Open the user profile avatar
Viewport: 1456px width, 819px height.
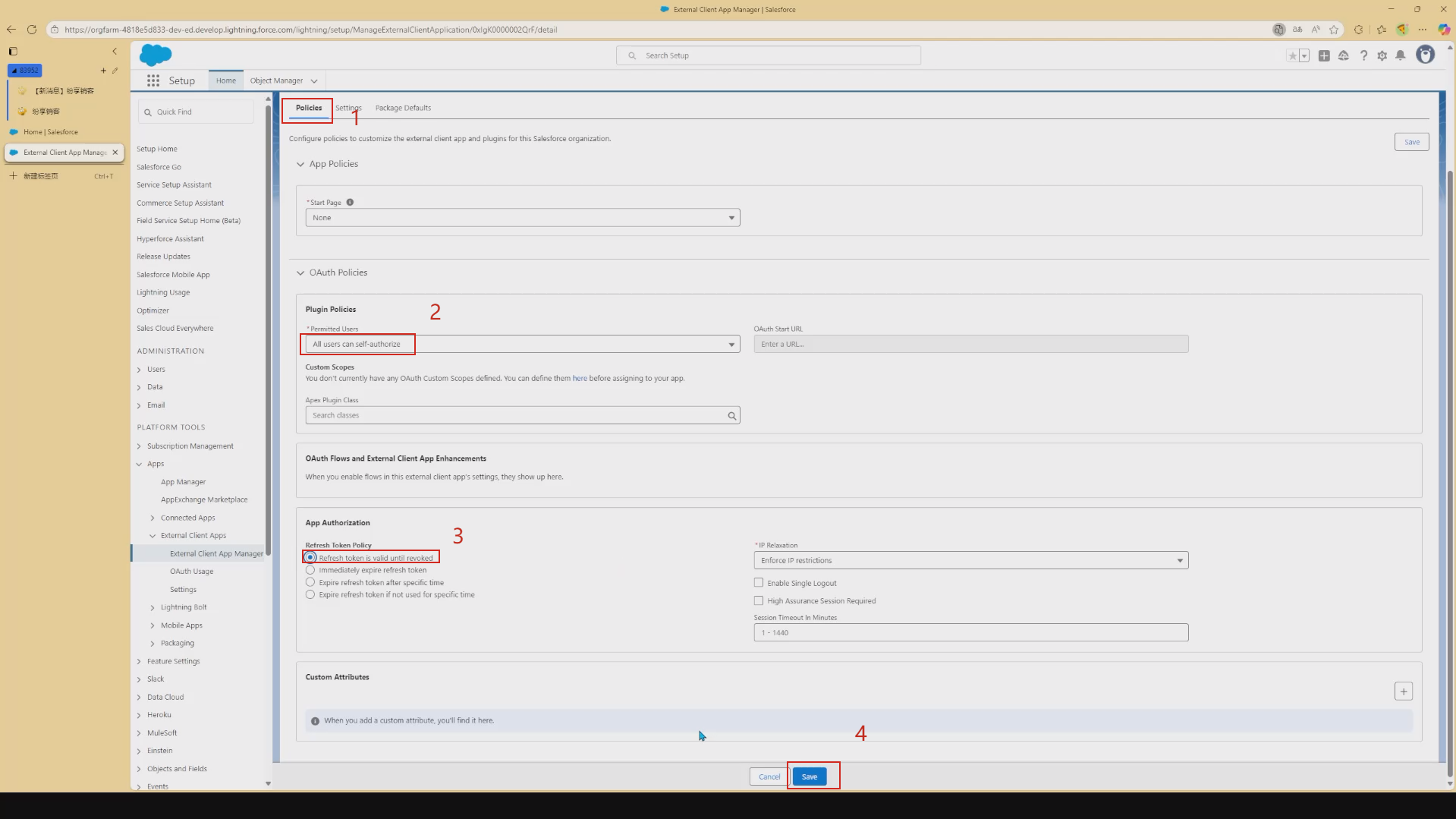coord(1426,55)
